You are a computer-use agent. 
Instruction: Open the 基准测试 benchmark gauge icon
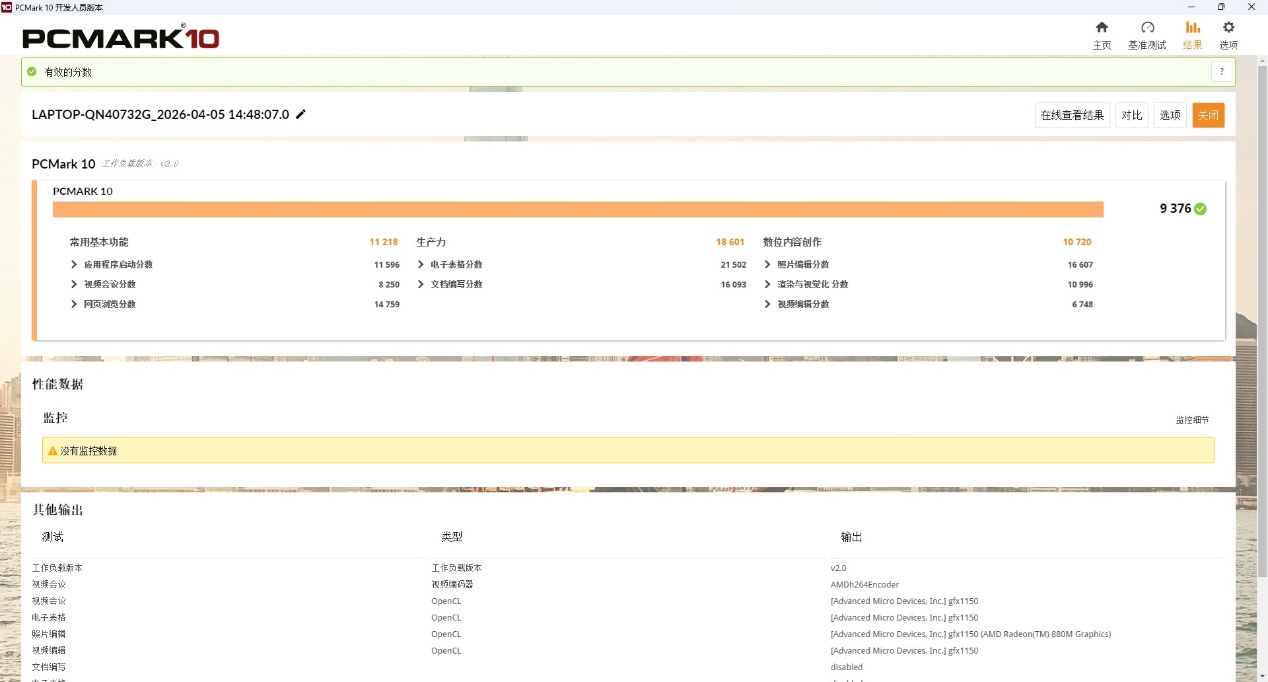point(1147,27)
